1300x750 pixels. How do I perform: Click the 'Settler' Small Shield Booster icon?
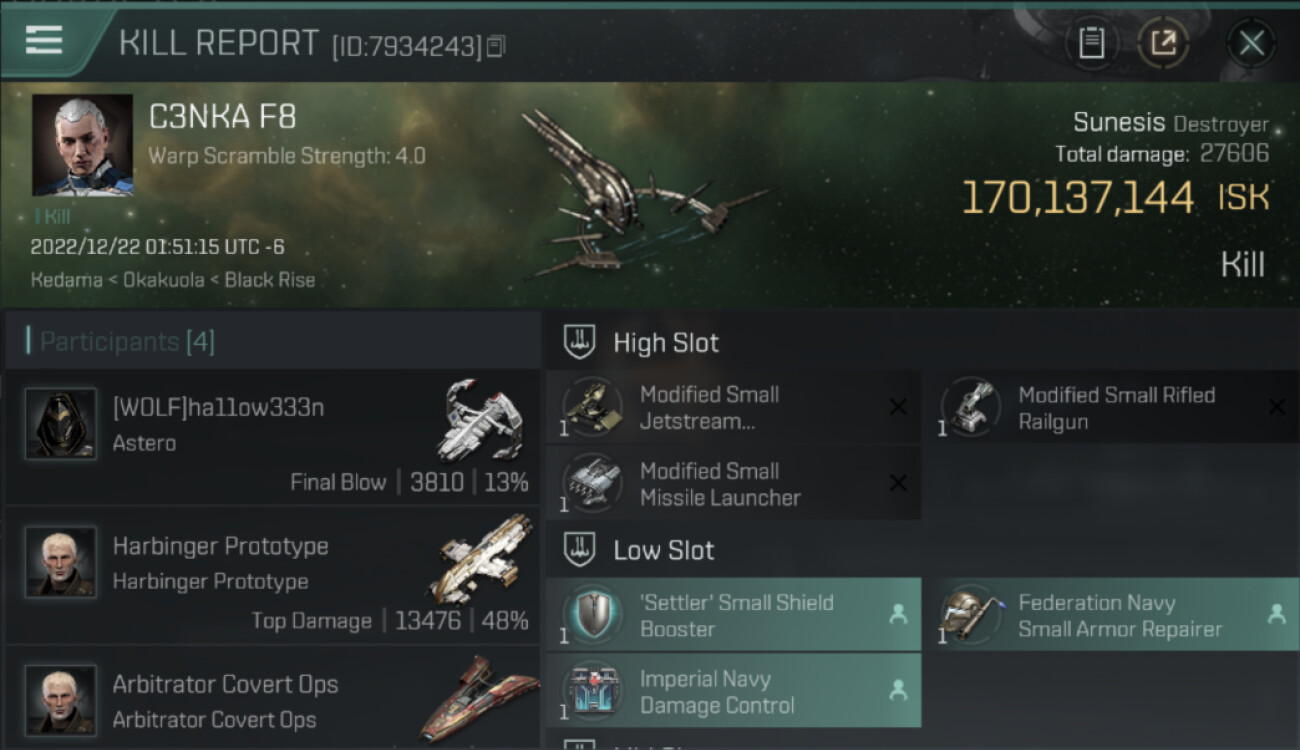(592, 615)
